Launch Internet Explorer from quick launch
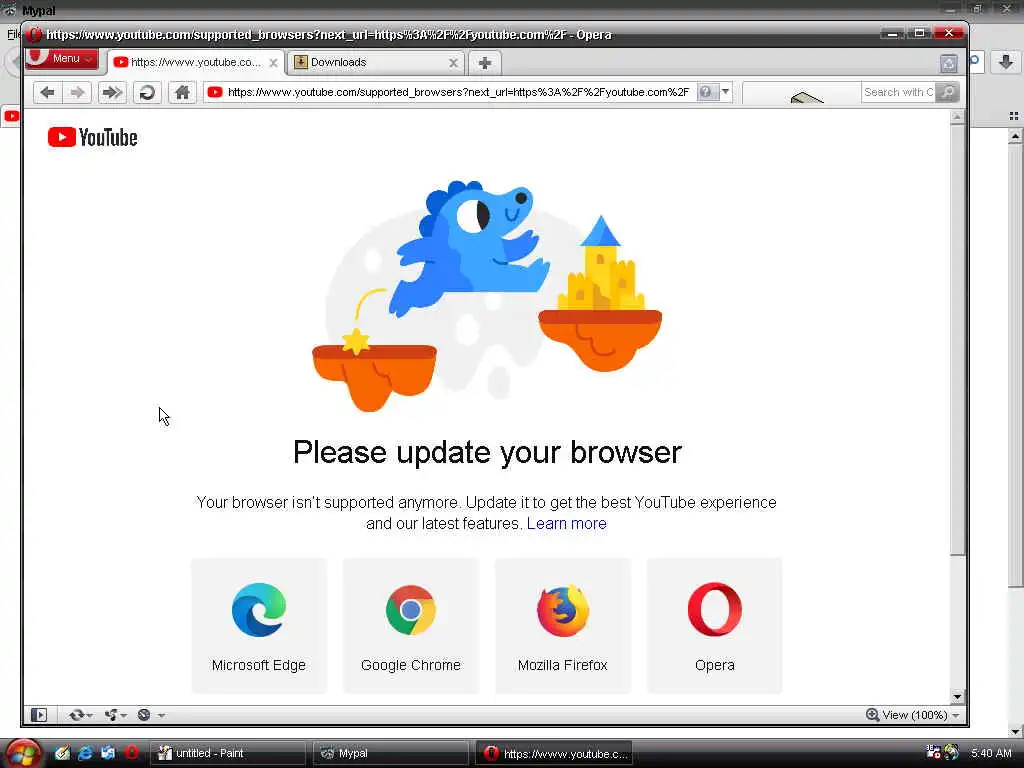The height and width of the screenshot is (768, 1024). pos(85,753)
